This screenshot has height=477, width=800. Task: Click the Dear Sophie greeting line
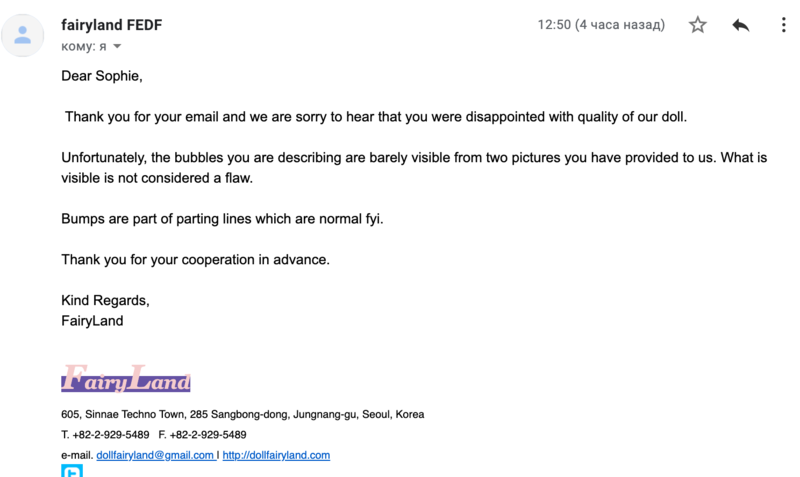102,76
